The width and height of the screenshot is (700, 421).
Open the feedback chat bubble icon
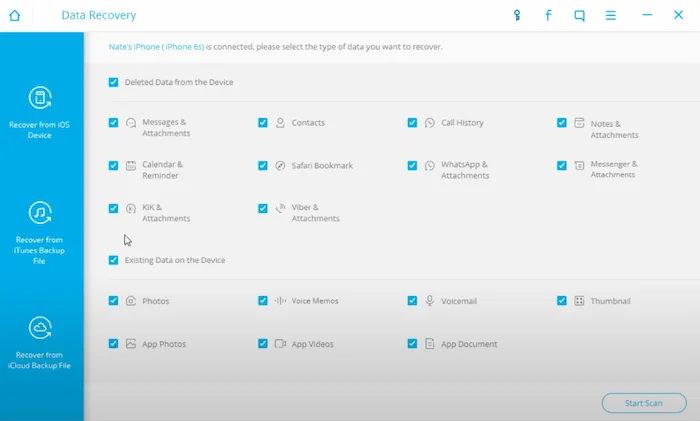(579, 16)
